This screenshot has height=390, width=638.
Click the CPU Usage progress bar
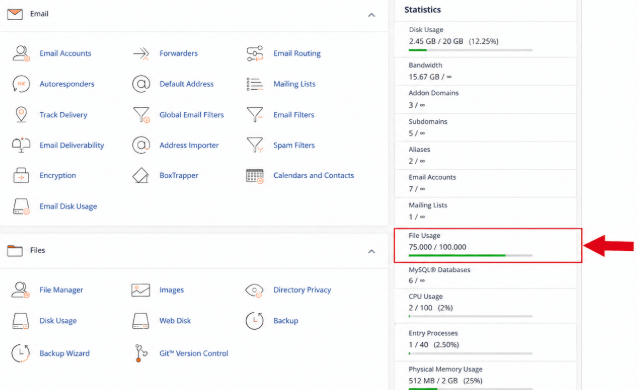[470, 316]
